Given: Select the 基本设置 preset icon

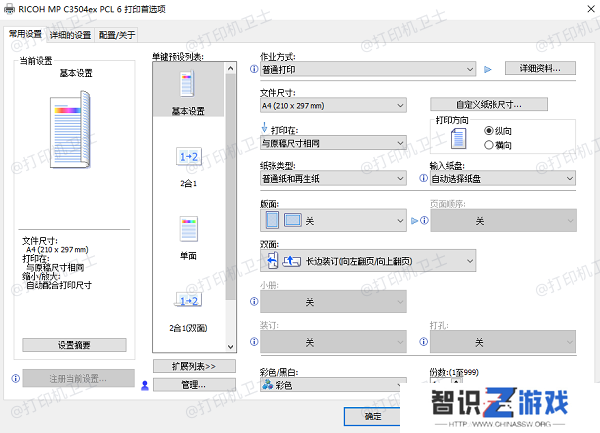Looking at the screenshot, I should pos(188,83).
